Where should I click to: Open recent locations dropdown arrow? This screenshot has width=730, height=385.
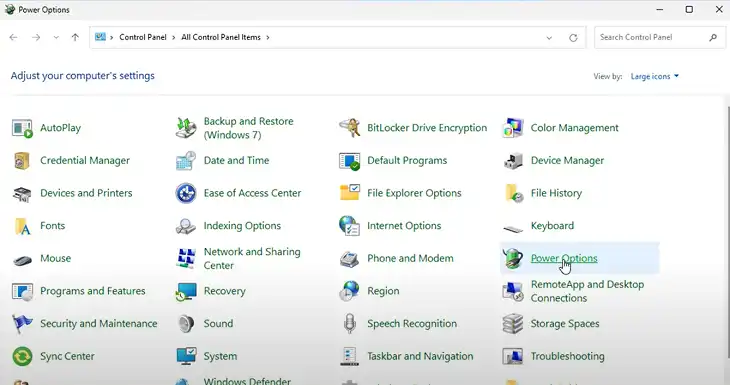click(56, 37)
